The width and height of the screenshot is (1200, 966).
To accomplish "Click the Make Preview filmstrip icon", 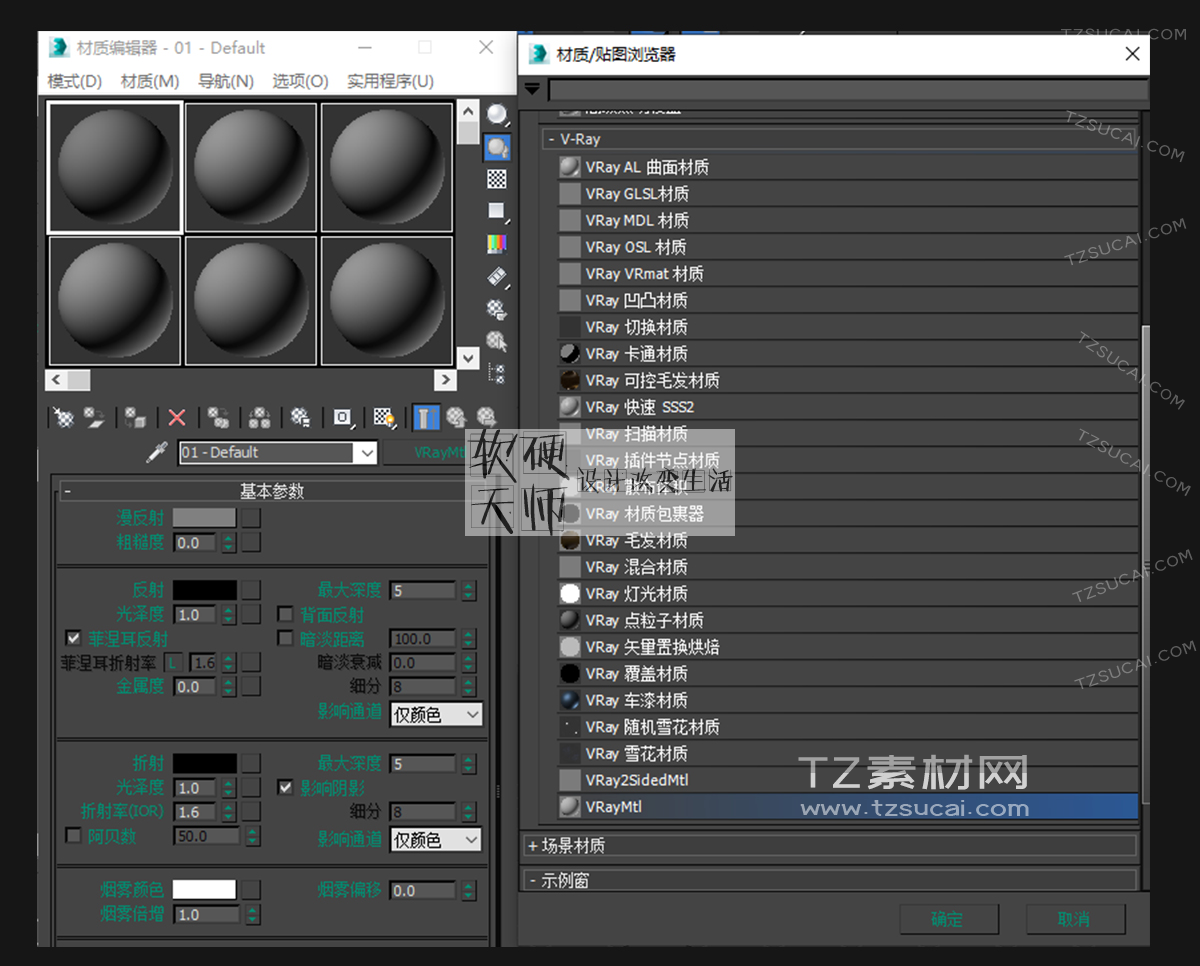I will (x=497, y=276).
